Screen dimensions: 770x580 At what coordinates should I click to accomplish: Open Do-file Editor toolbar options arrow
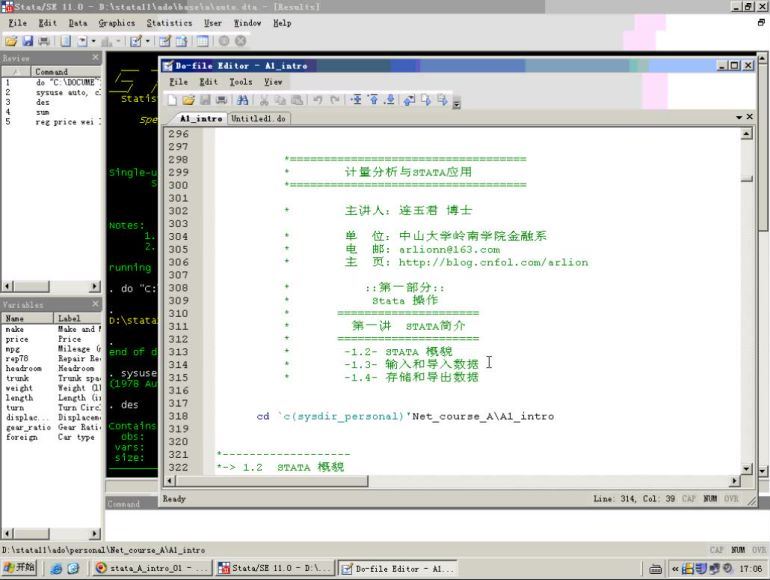tap(456, 104)
